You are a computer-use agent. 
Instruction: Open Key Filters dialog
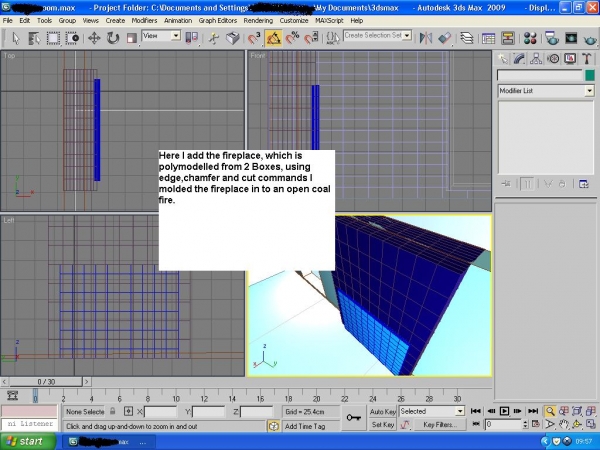(440, 425)
